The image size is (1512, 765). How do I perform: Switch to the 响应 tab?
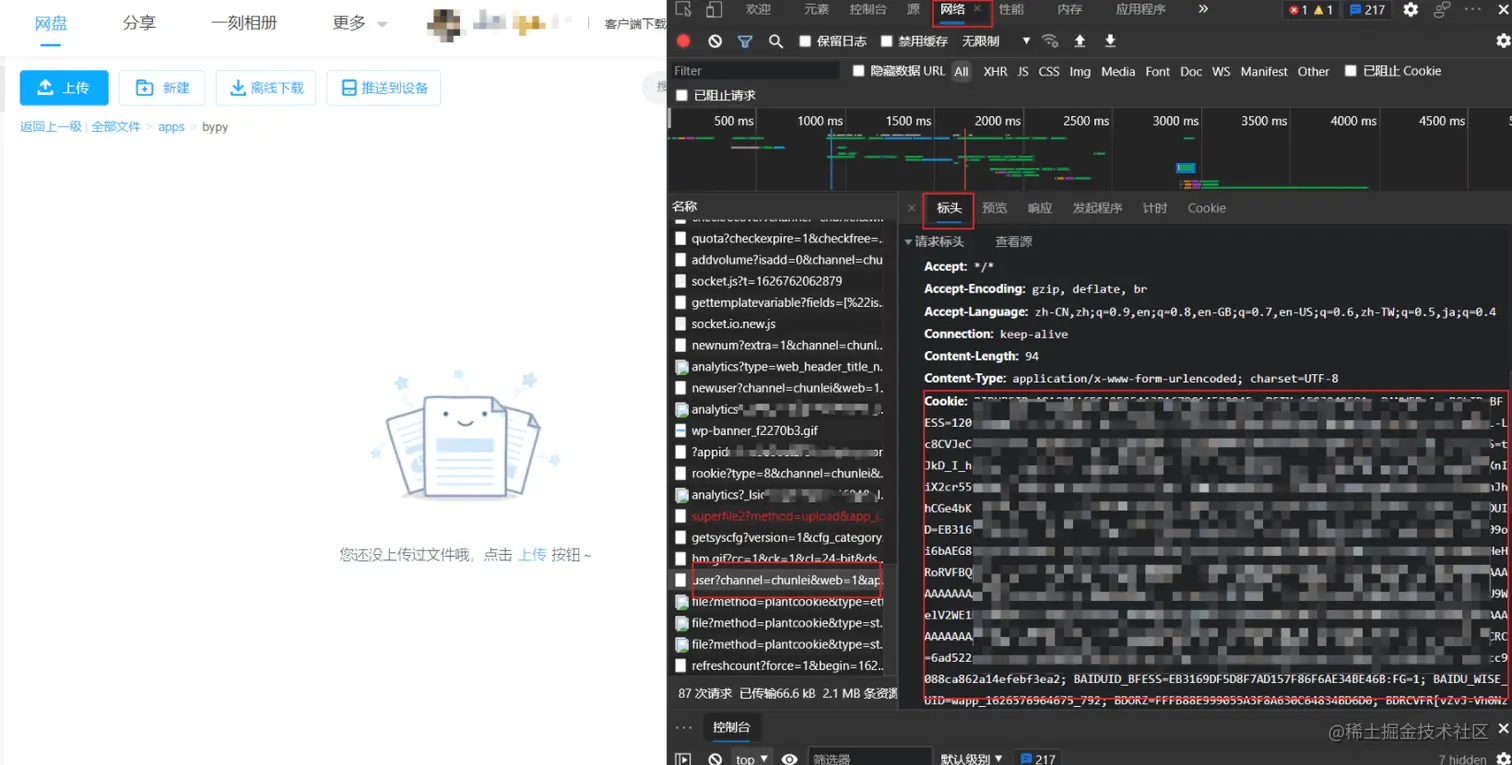coord(1039,207)
